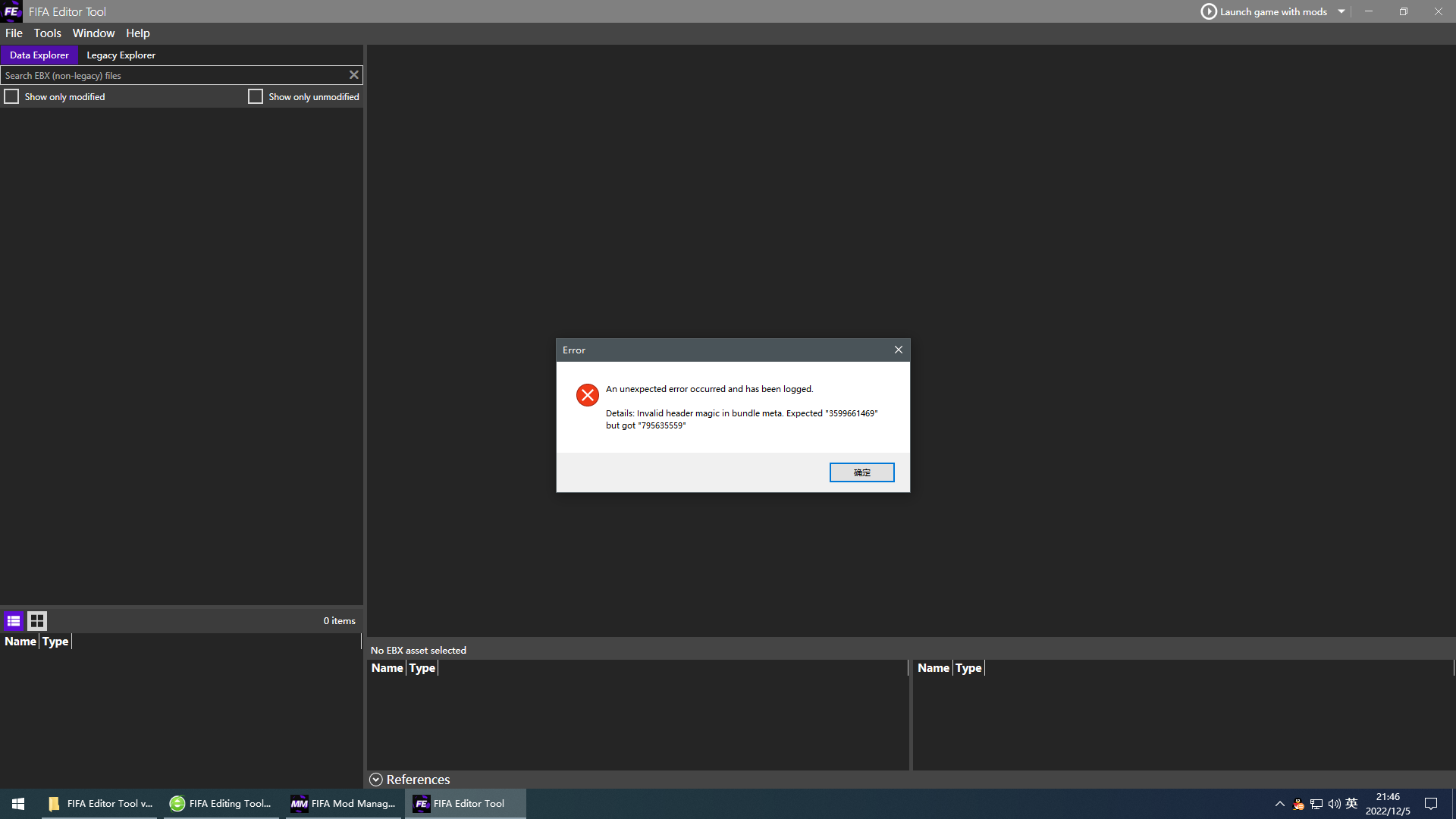Select list view icon in explorer
The width and height of the screenshot is (1456, 819).
tap(14, 621)
